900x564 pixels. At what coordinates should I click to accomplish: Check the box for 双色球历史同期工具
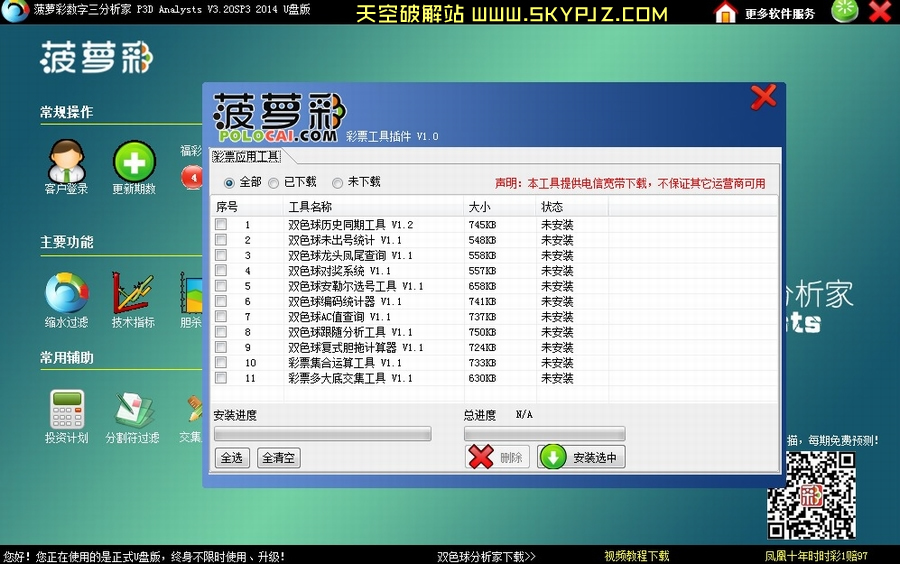tap(221, 225)
